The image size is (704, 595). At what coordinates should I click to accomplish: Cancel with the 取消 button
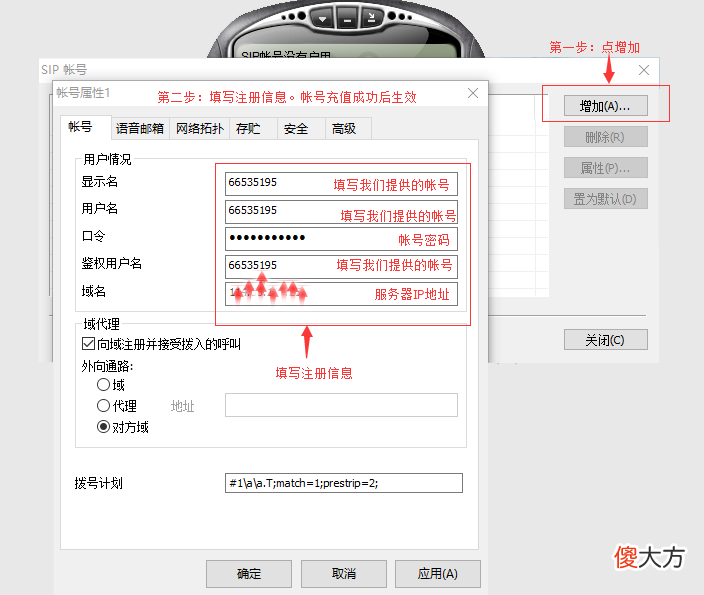[343, 573]
